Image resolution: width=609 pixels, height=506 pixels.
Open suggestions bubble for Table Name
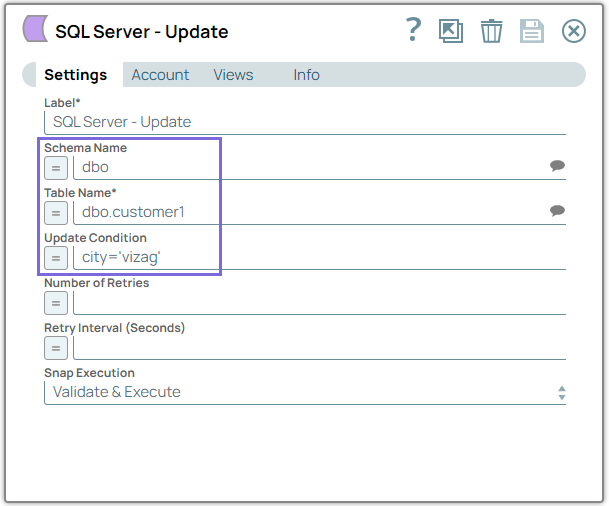click(x=557, y=211)
